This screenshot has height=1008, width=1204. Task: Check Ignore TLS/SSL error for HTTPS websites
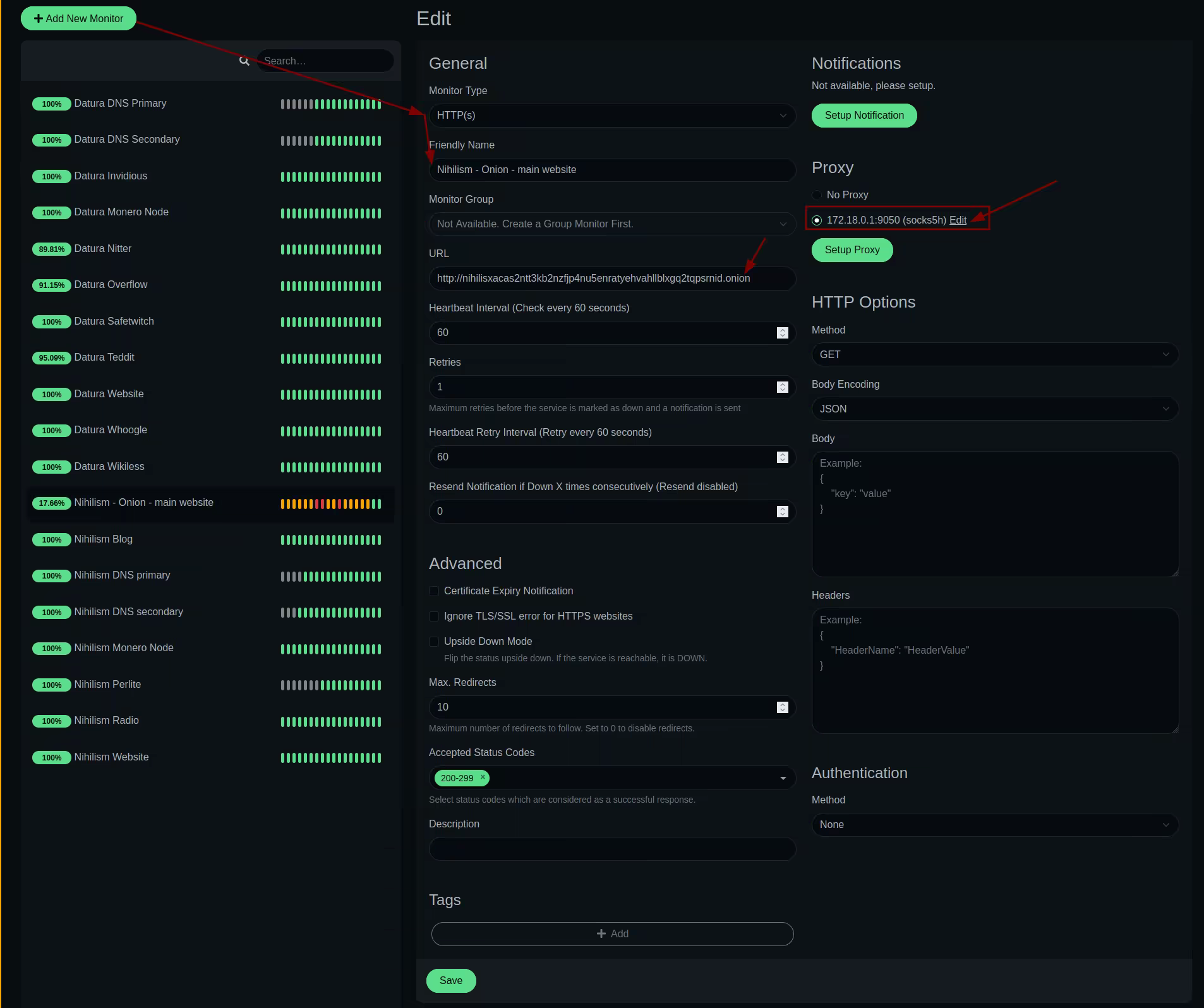[434, 616]
